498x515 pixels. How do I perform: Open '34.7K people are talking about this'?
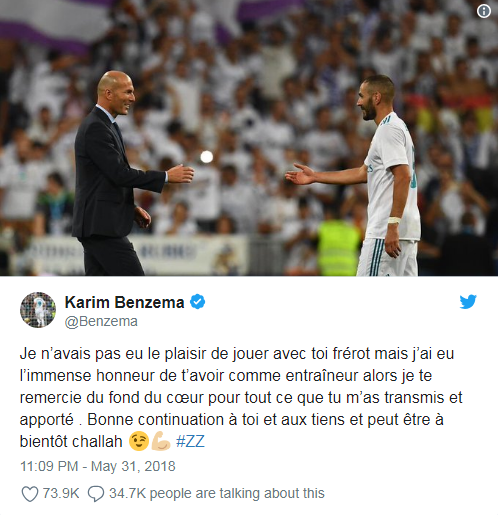click(x=217, y=493)
